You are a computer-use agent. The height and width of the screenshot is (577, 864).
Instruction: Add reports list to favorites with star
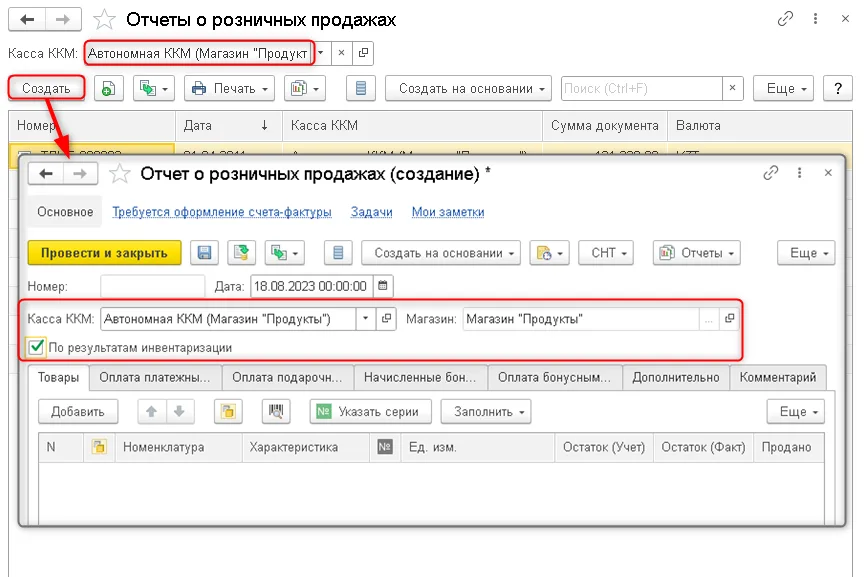104,20
